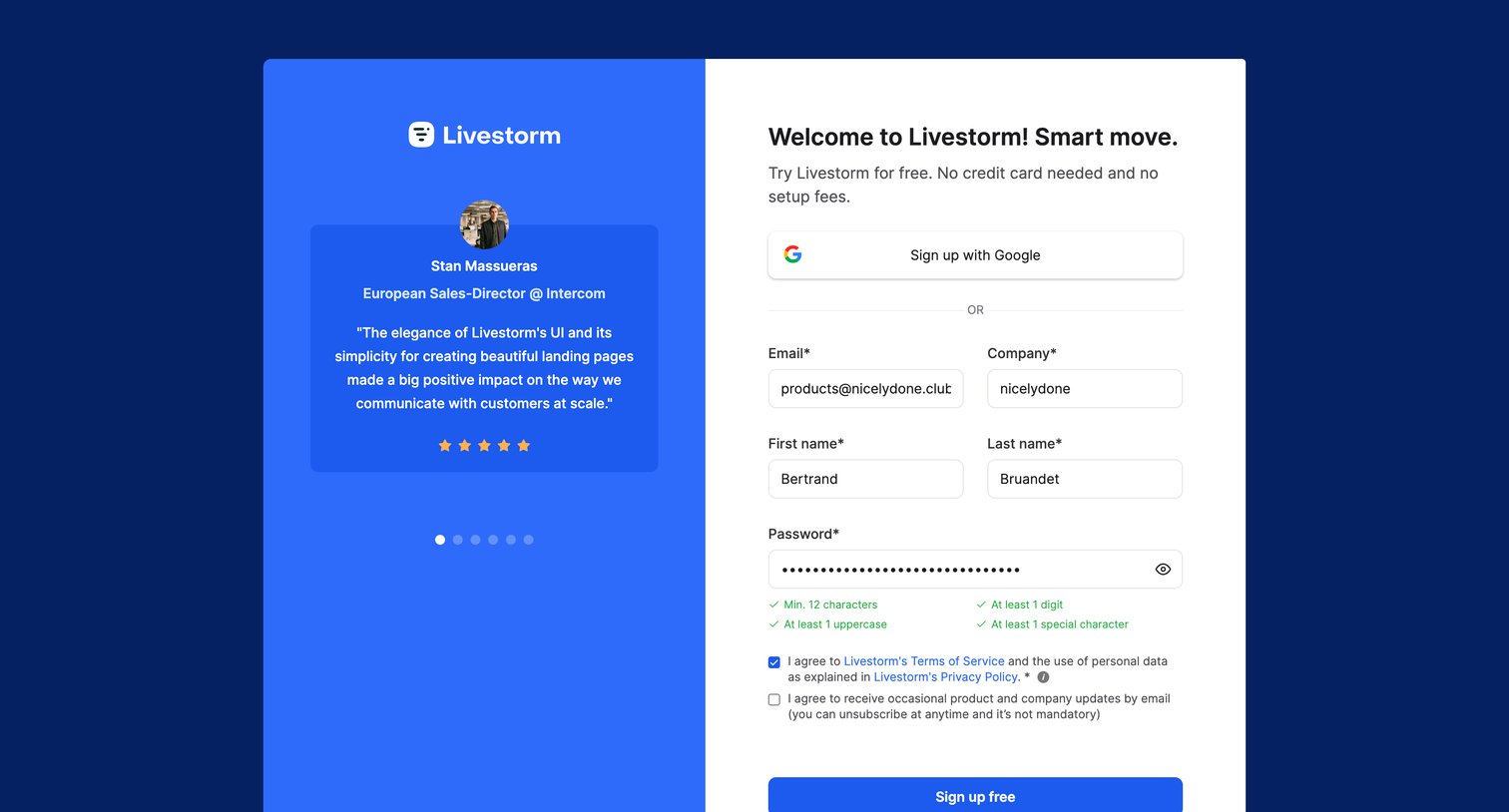Uncheck the Terms of Service agreement checkbox

click(x=774, y=662)
